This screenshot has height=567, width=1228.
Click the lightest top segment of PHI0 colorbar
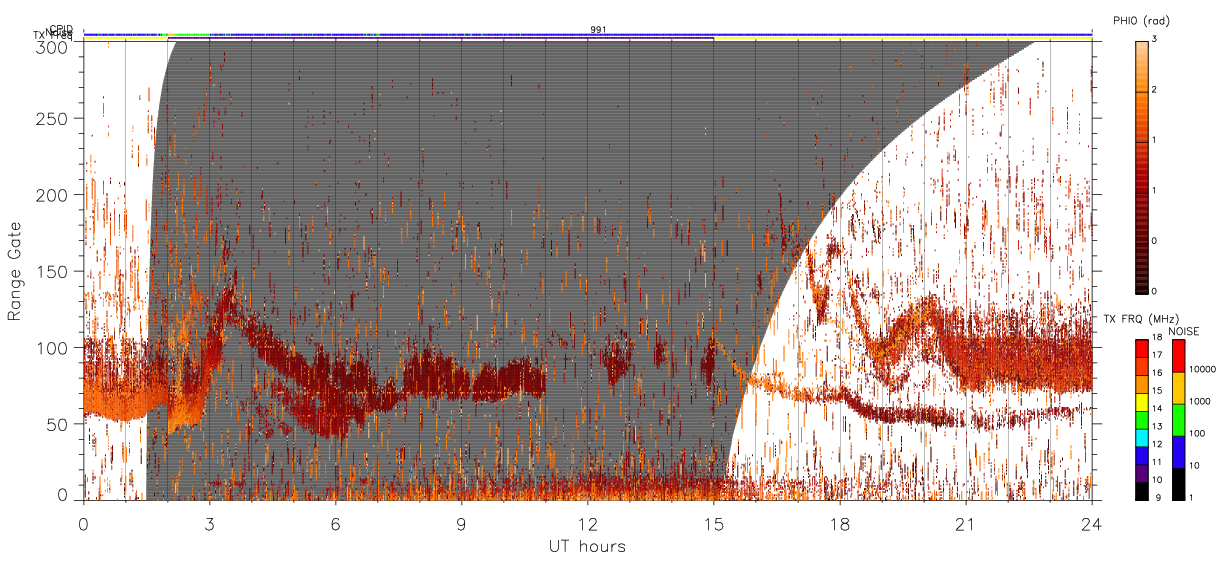[x=1142, y=43]
